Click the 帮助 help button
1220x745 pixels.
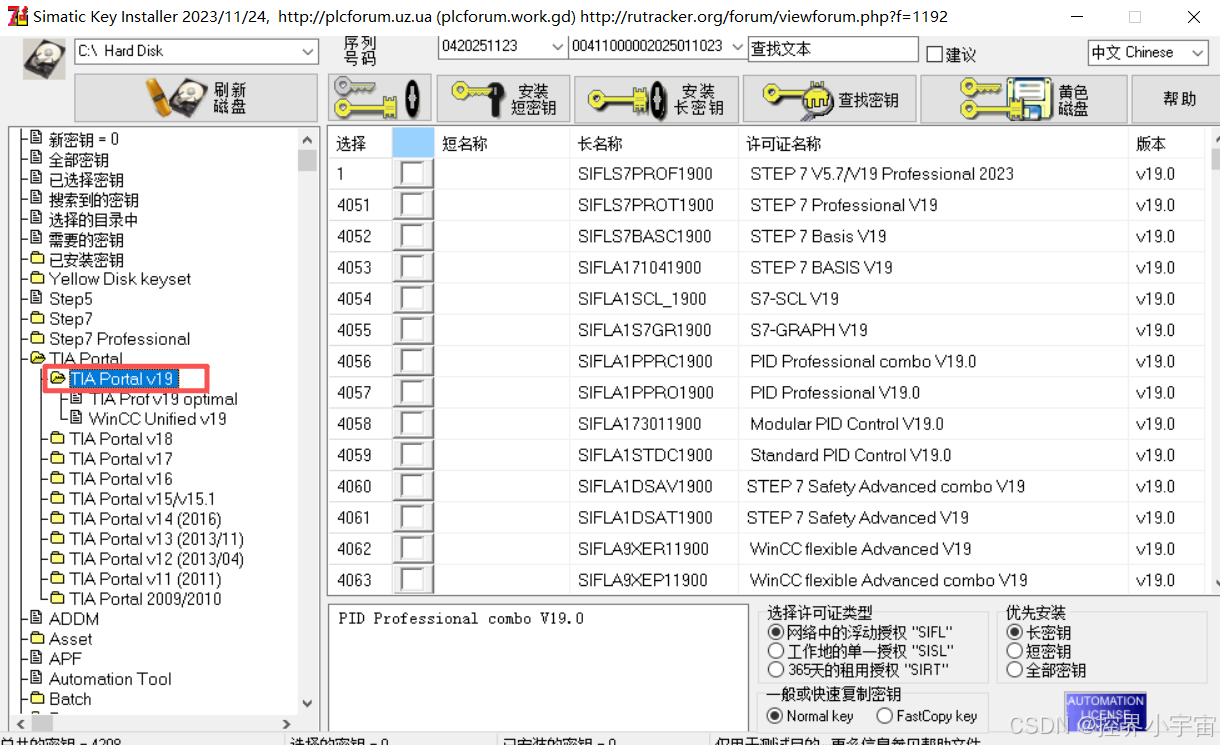point(1179,99)
